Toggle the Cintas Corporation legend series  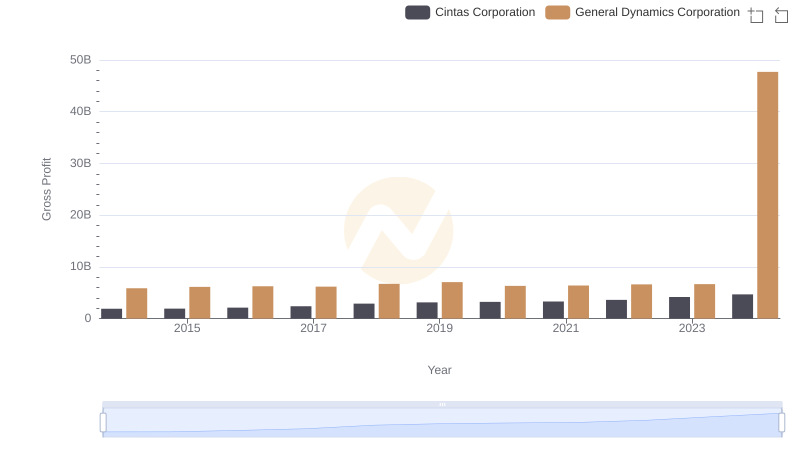click(x=470, y=12)
